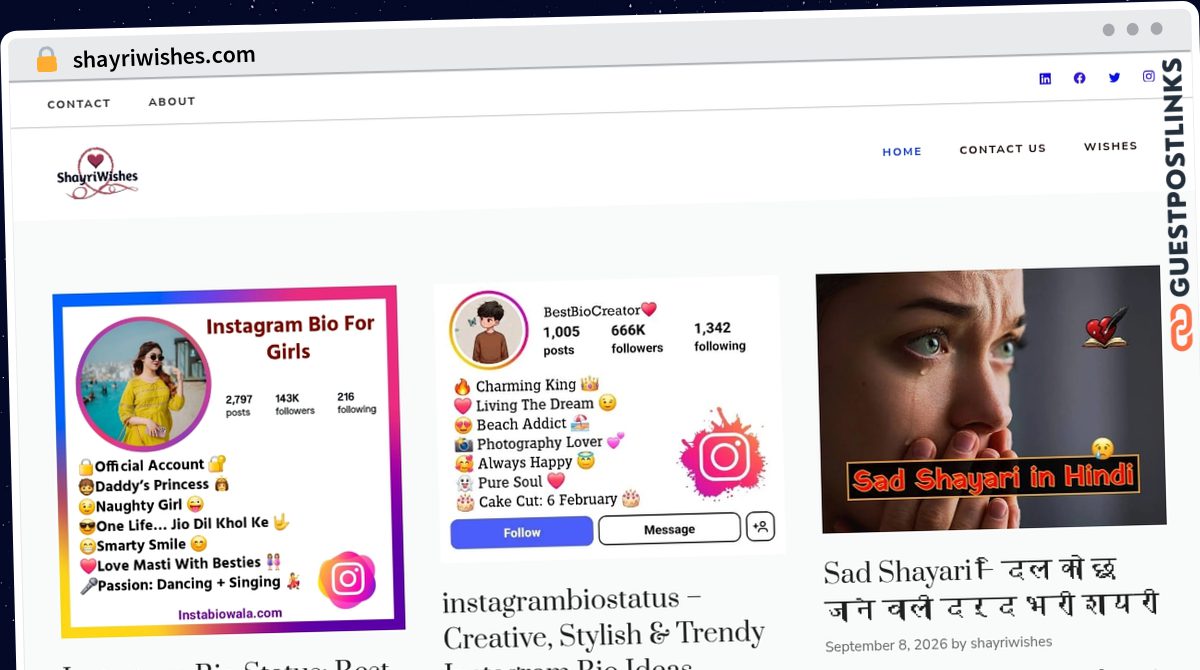The width and height of the screenshot is (1200, 670).
Task: Click the Instabiowala.com text
Action: click(230, 614)
